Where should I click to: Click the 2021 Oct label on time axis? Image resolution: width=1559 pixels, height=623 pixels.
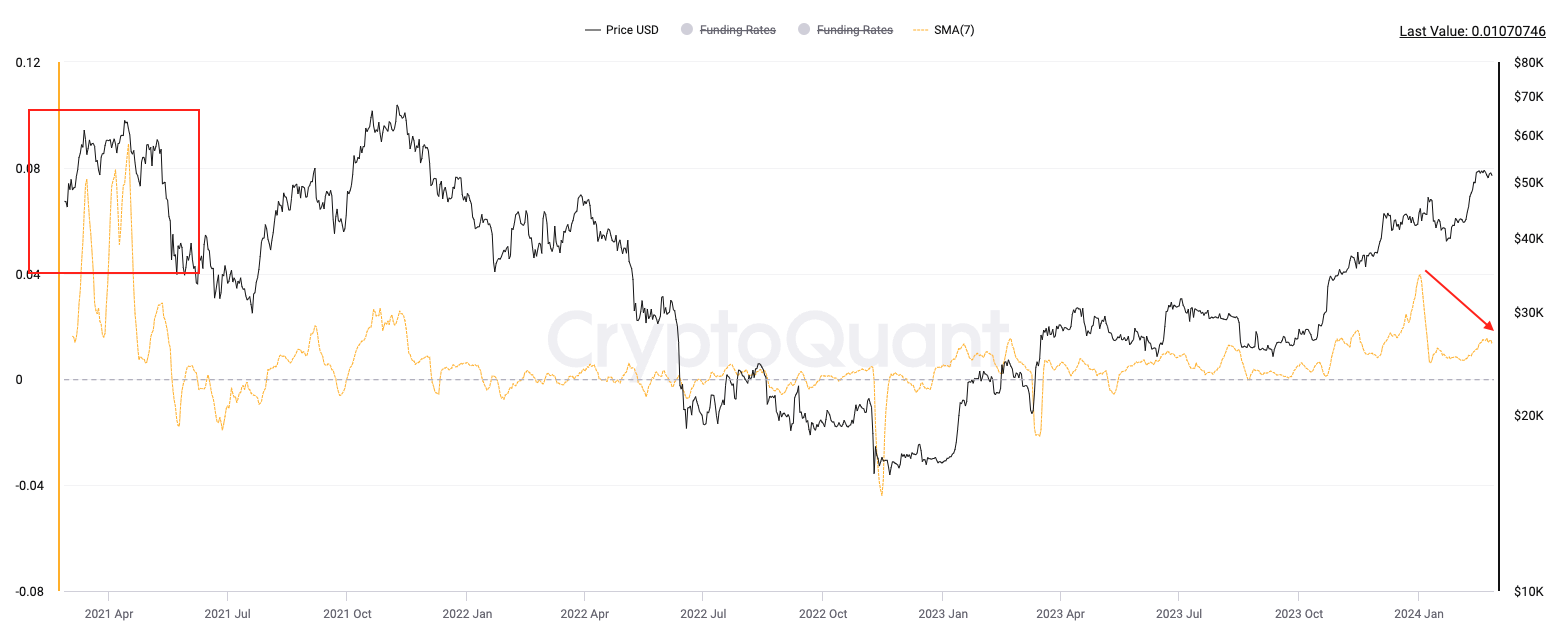(347, 614)
